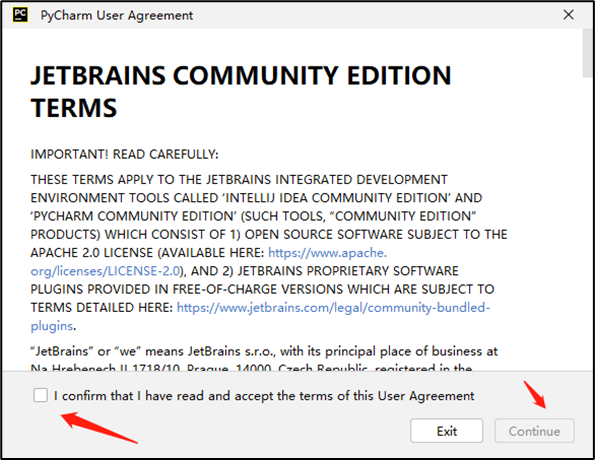Click the text 'IMPORTANT! READ CAREFULLY:'
This screenshot has width=595, height=460.
(x=124, y=154)
